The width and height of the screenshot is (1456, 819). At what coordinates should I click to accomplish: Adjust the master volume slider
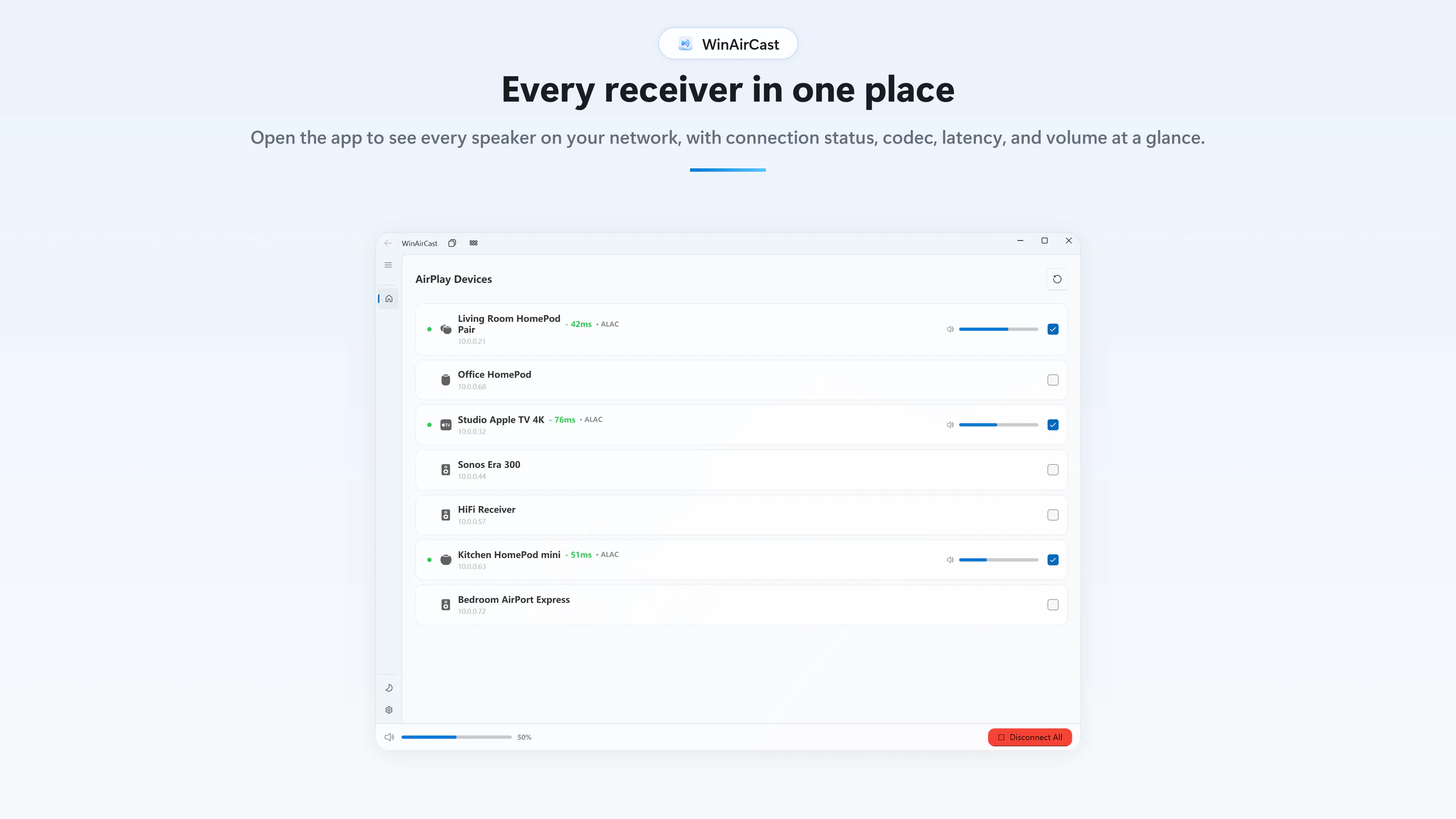(x=457, y=737)
